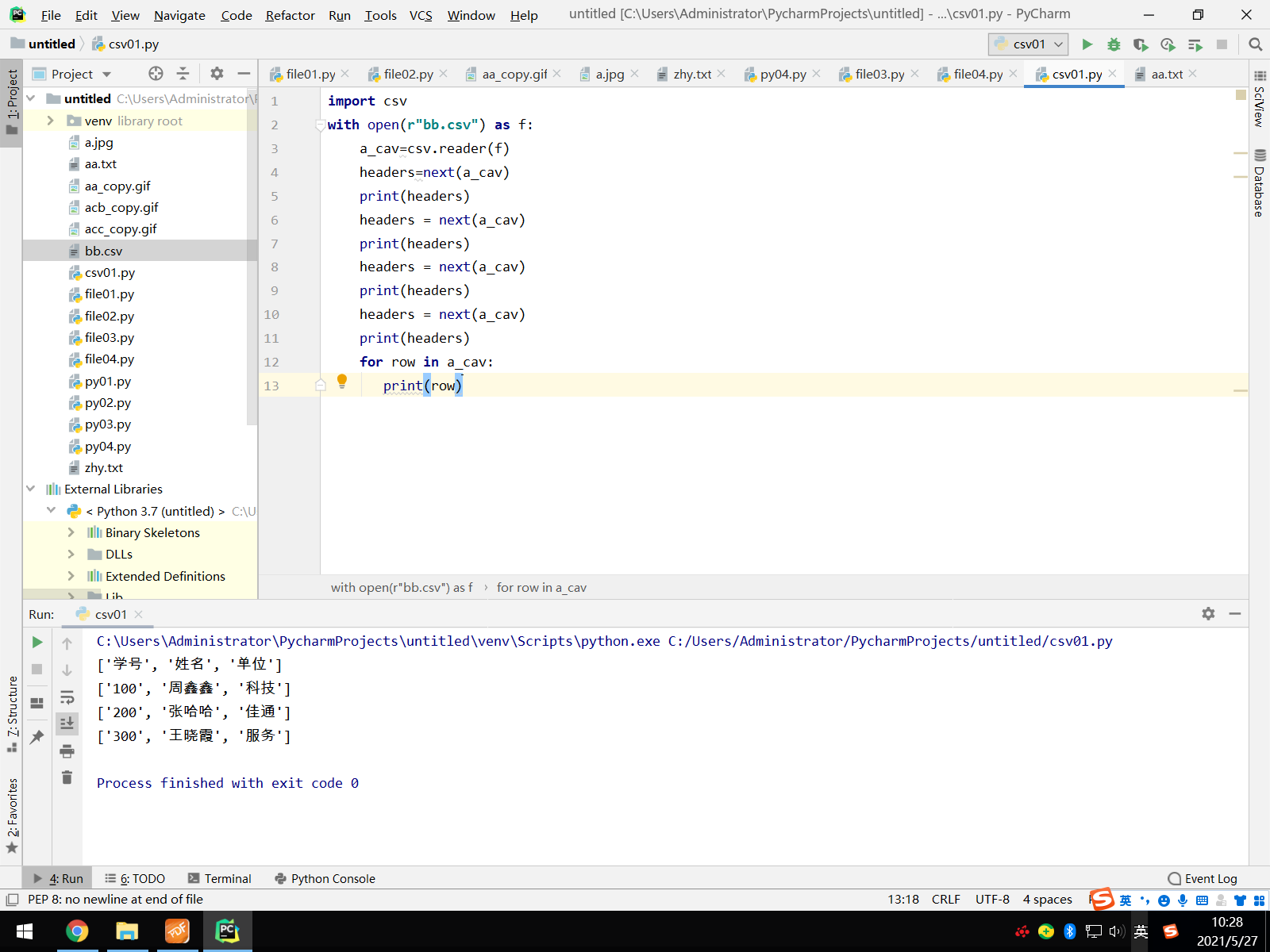Expand Binary Skeletons node
Viewport: 1270px width, 952px height.
coord(71,532)
